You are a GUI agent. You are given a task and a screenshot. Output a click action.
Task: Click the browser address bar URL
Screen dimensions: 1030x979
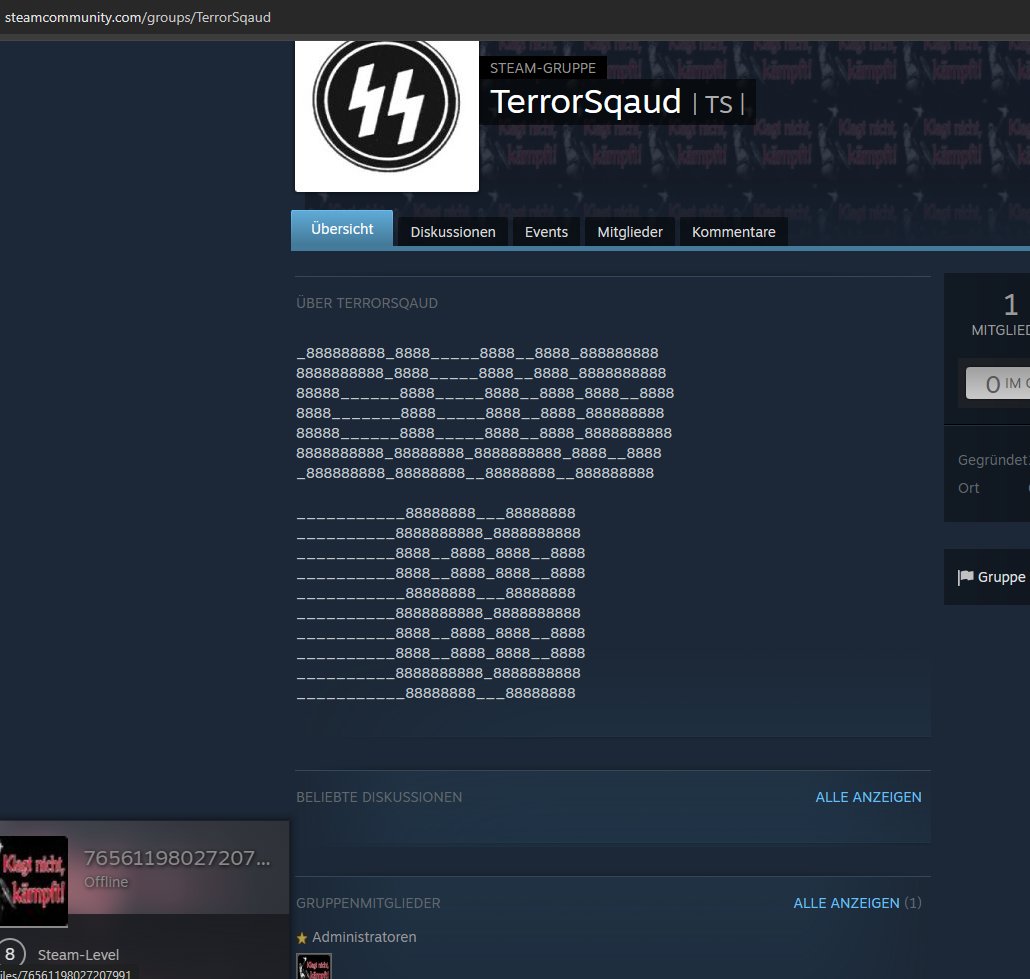pyautogui.click(x=137, y=18)
